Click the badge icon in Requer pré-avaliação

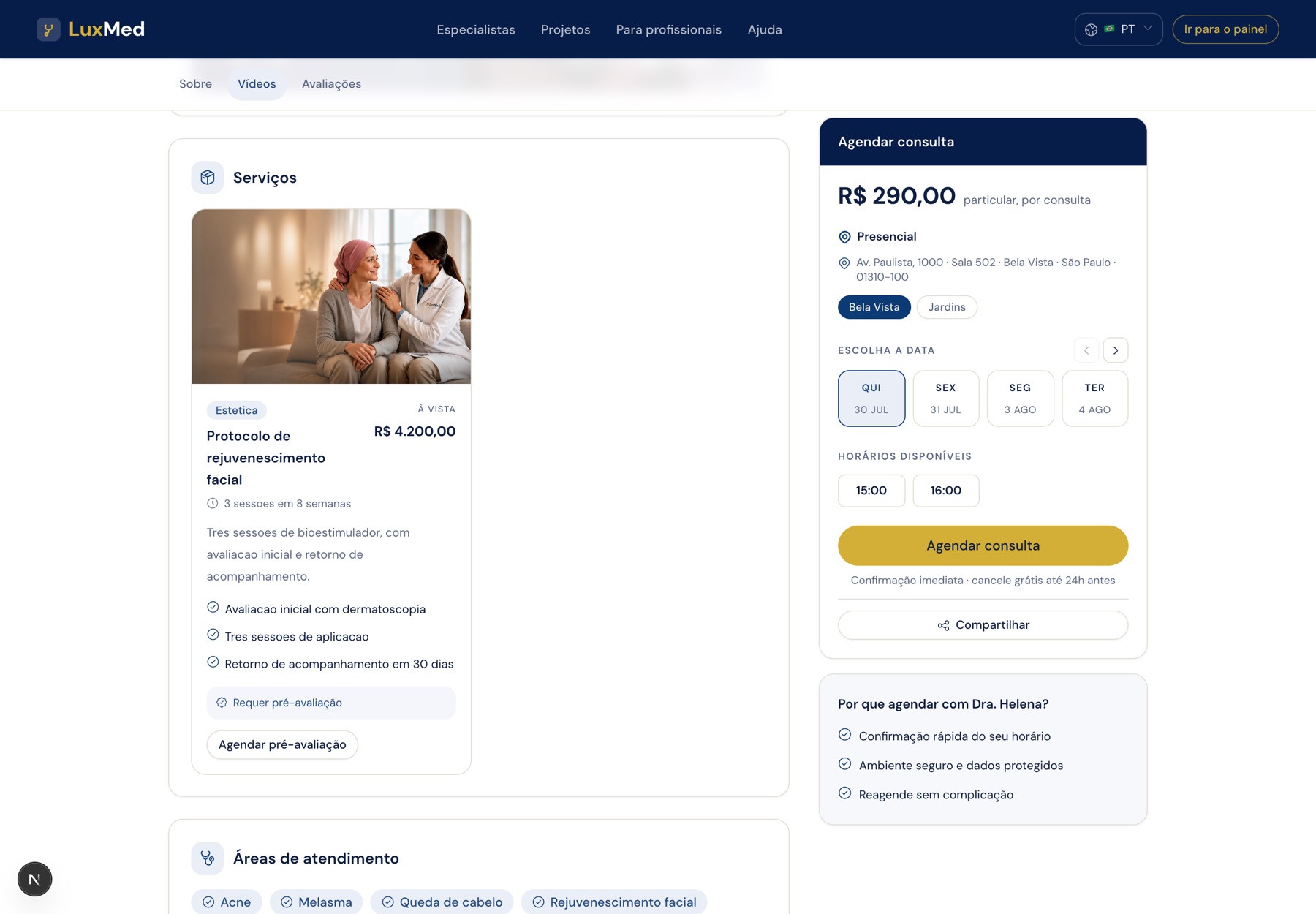coord(222,703)
